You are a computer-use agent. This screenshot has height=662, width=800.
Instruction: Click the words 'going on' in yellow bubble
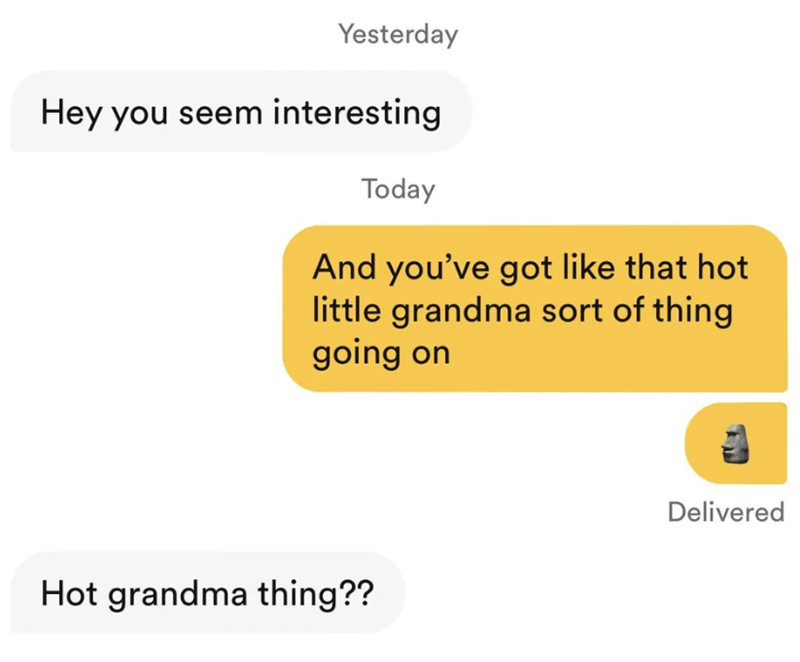tap(381, 354)
